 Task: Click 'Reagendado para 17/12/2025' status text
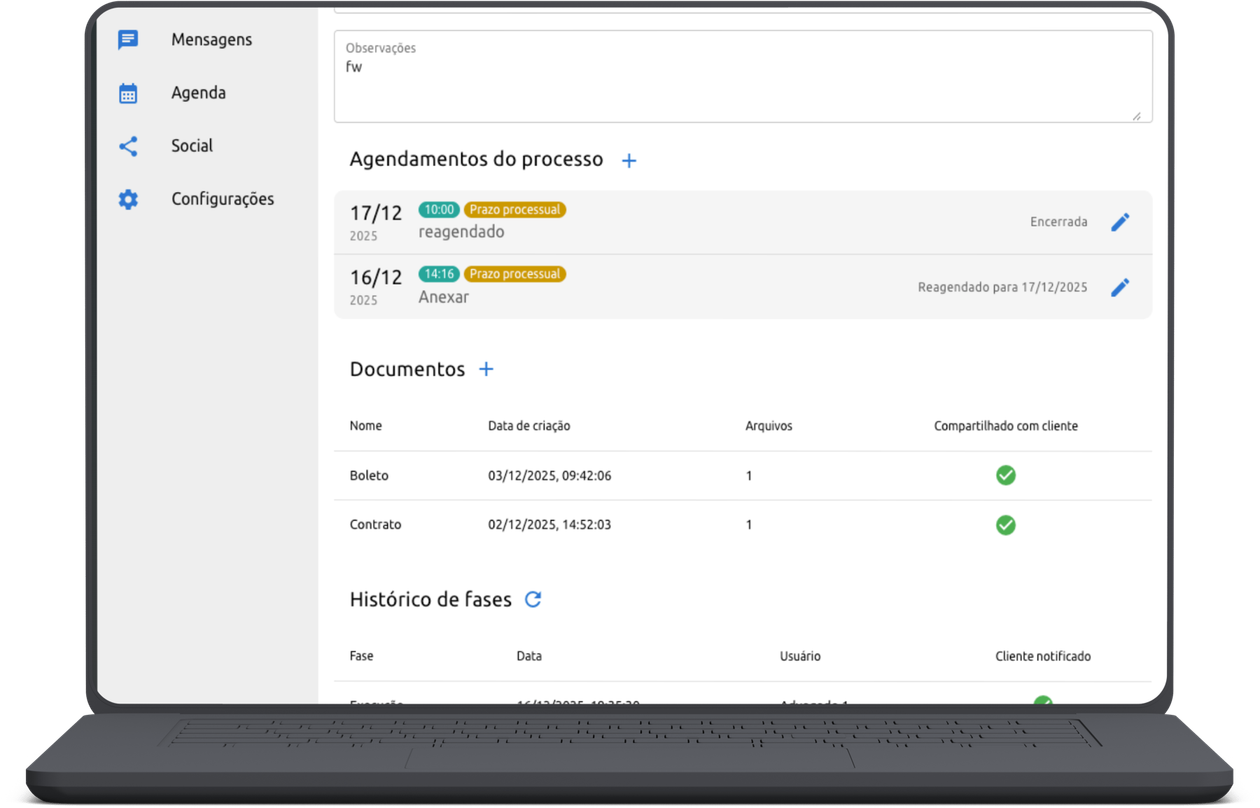tap(1003, 287)
